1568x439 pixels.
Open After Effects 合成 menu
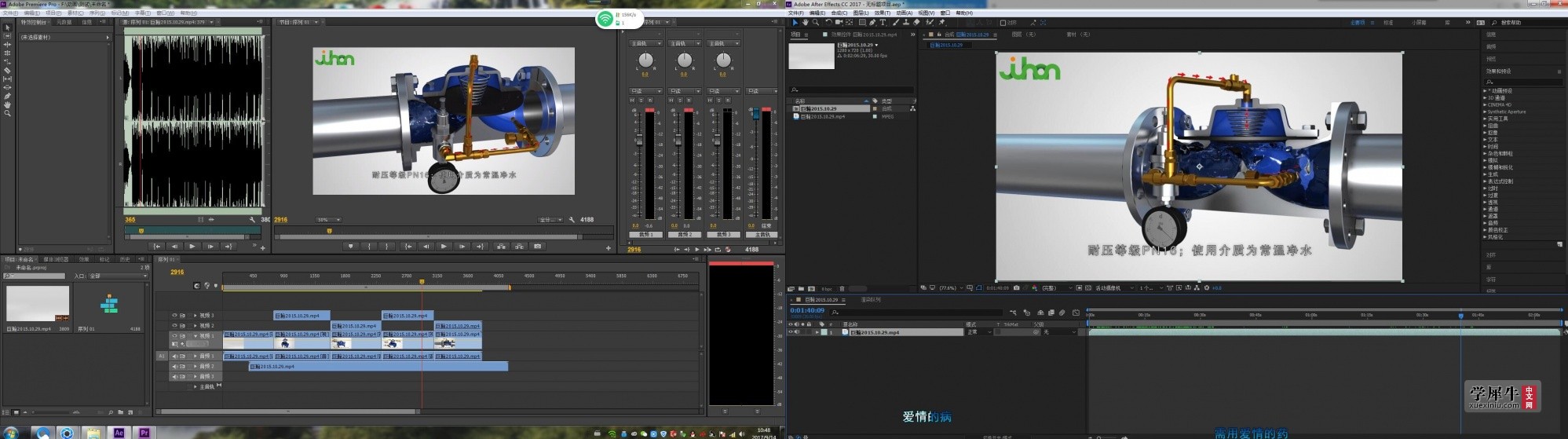click(x=839, y=13)
